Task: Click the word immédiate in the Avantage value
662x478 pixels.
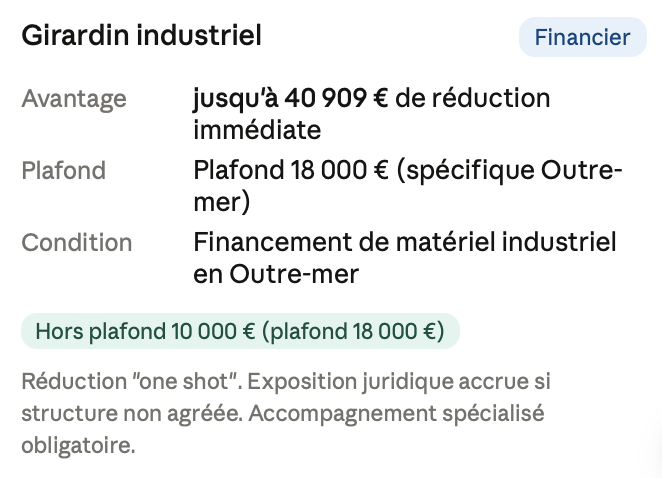Action: [x=257, y=130]
